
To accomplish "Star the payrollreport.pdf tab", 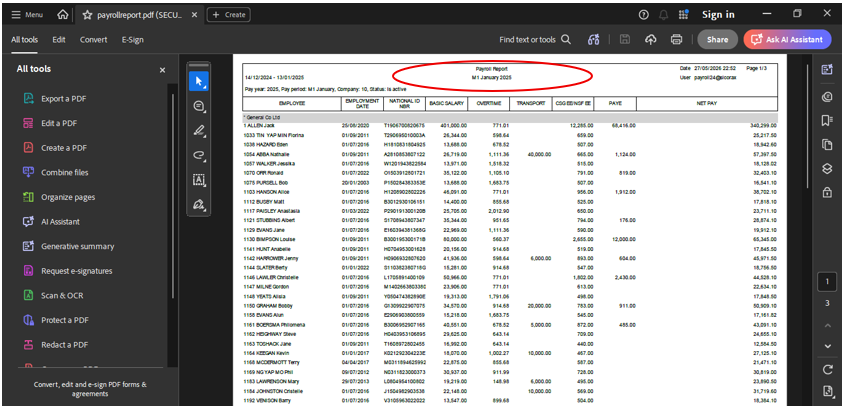I will pyautogui.click(x=87, y=15).
